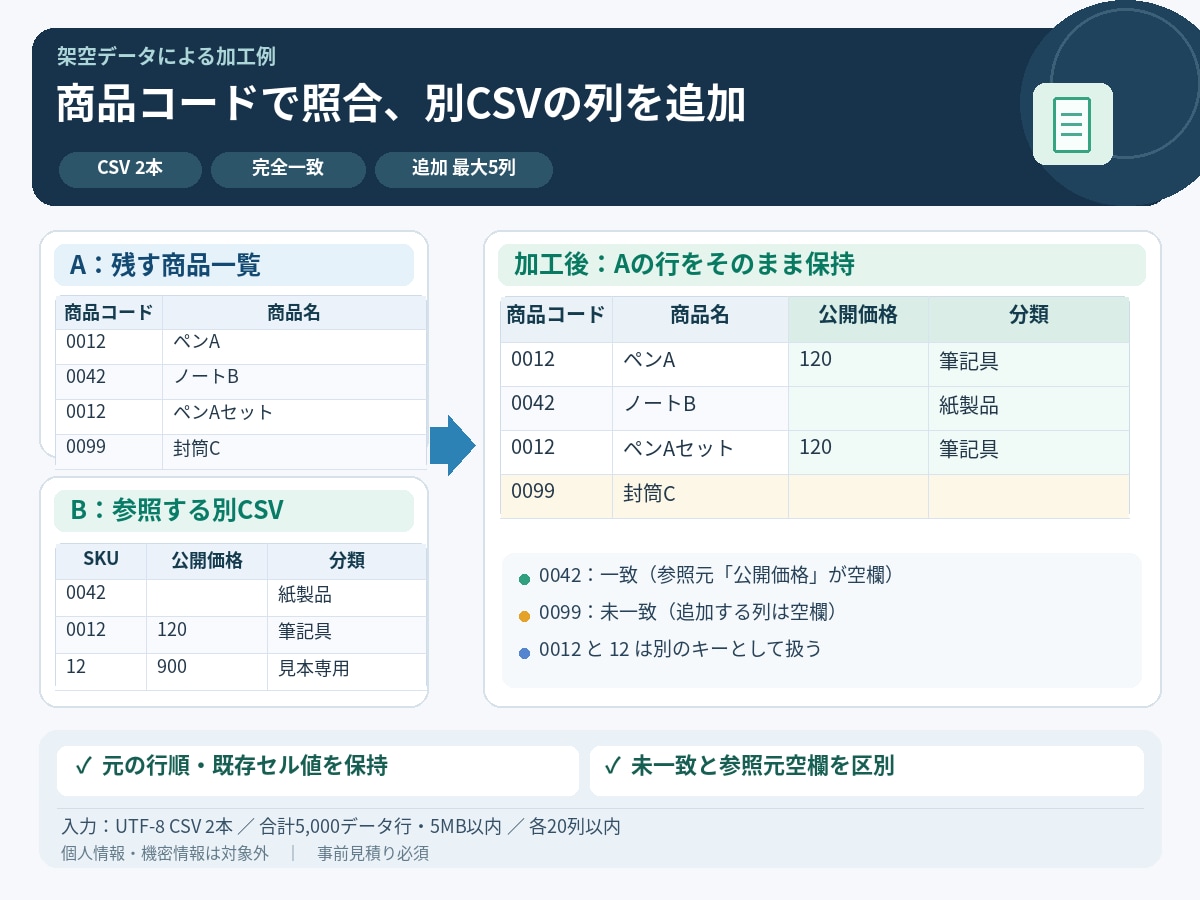Screen dimensions: 1200x900
Task: Click the blue dot beside the 0012 と 12 note
Action: coord(524,652)
